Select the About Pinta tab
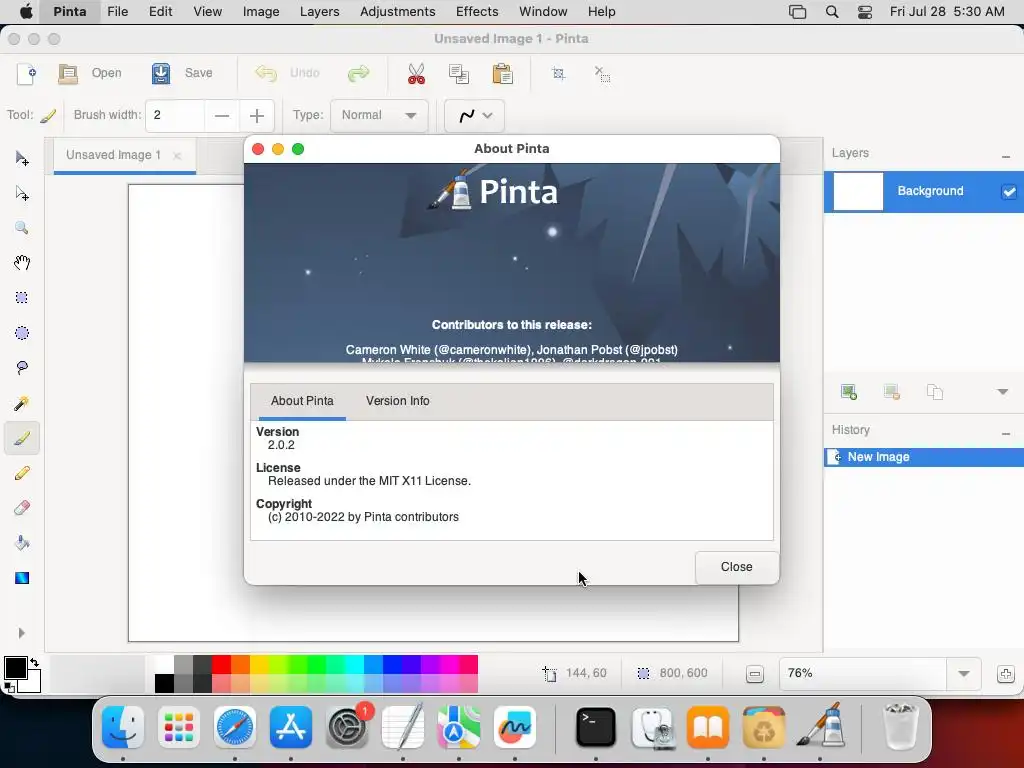This screenshot has width=1024, height=768. (302, 401)
